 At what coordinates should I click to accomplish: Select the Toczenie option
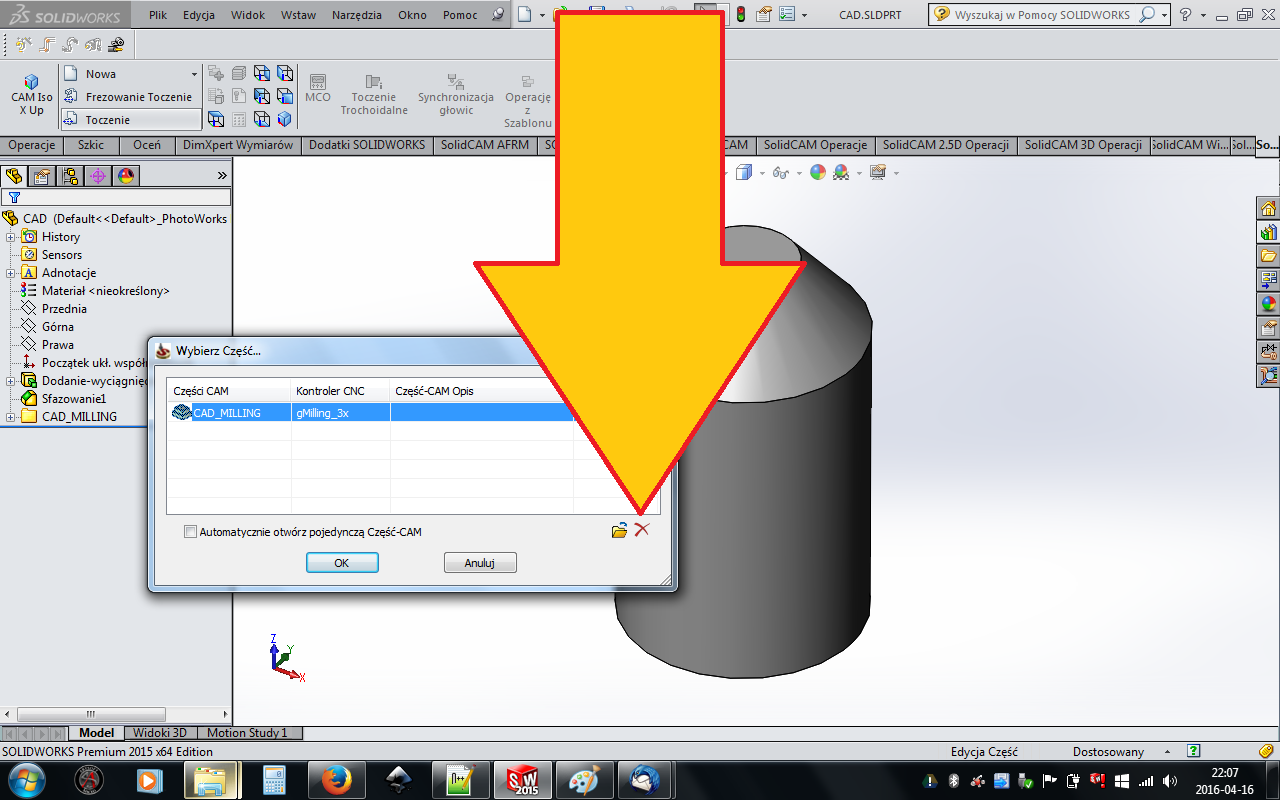pyautogui.click(x=130, y=120)
